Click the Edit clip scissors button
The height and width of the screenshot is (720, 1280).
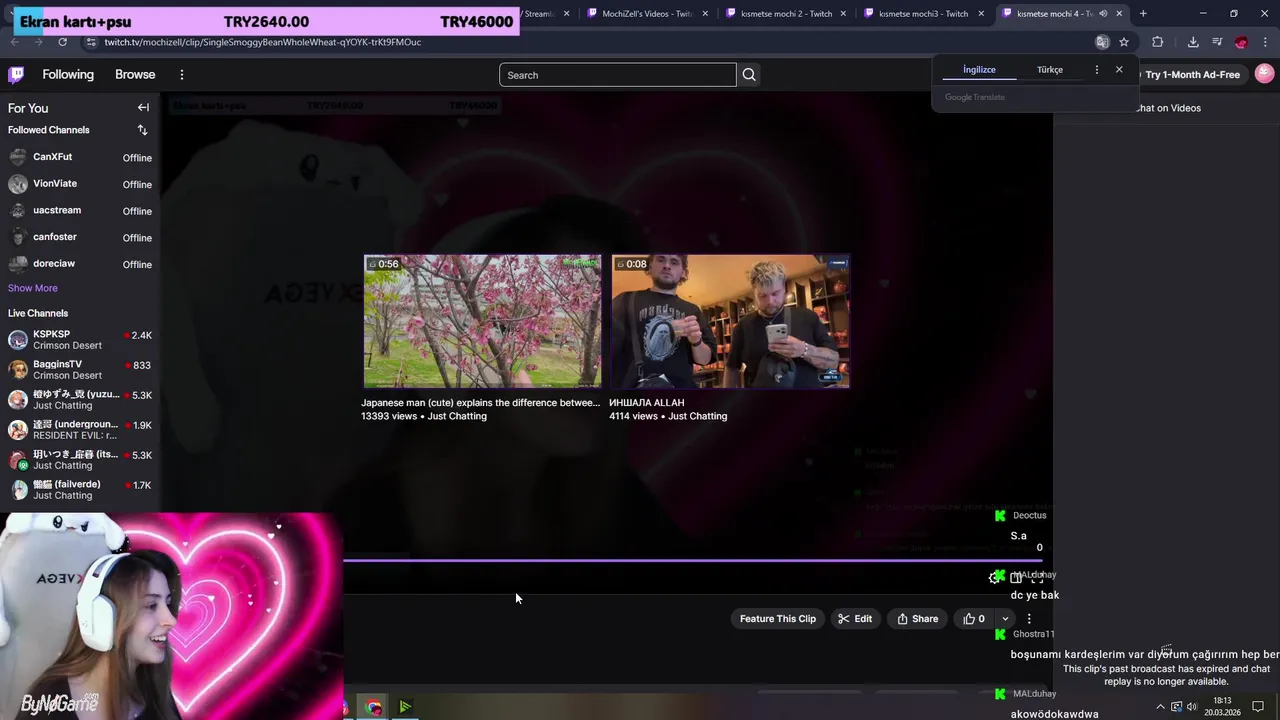tap(855, 619)
